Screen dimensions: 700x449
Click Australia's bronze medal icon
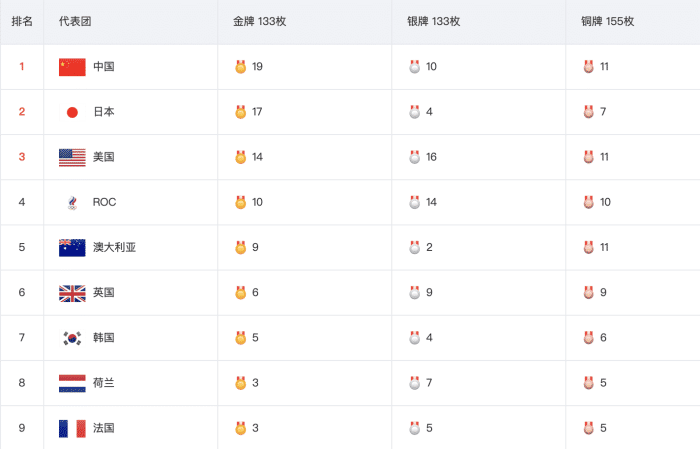588,247
